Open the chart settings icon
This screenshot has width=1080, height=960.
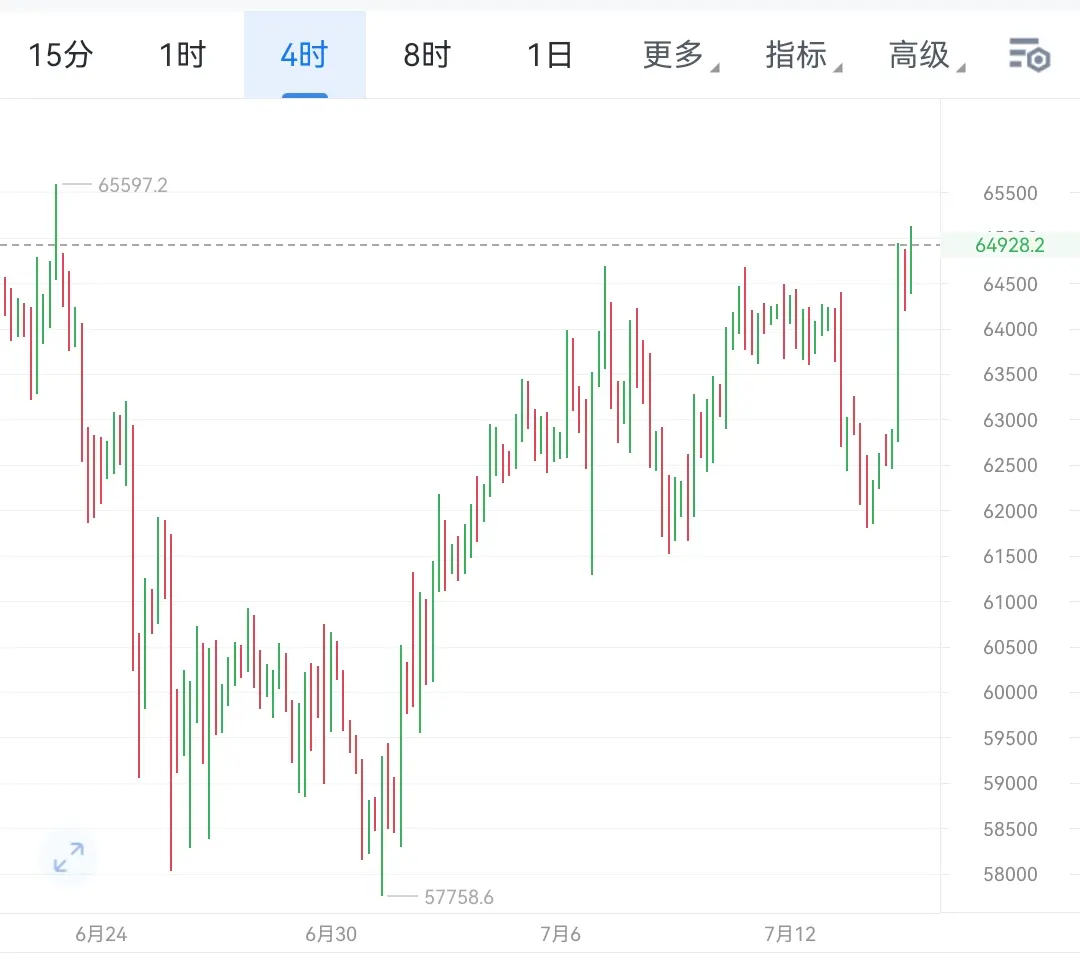click(x=1029, y=55)
